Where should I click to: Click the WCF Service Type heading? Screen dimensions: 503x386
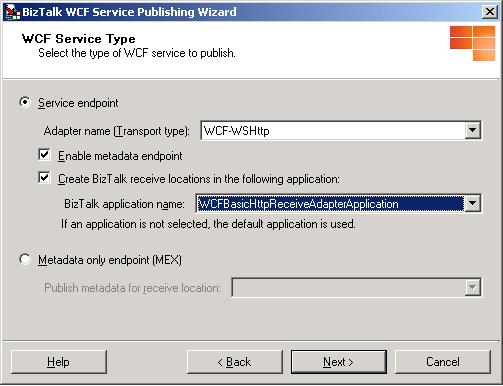pos(79,39)
